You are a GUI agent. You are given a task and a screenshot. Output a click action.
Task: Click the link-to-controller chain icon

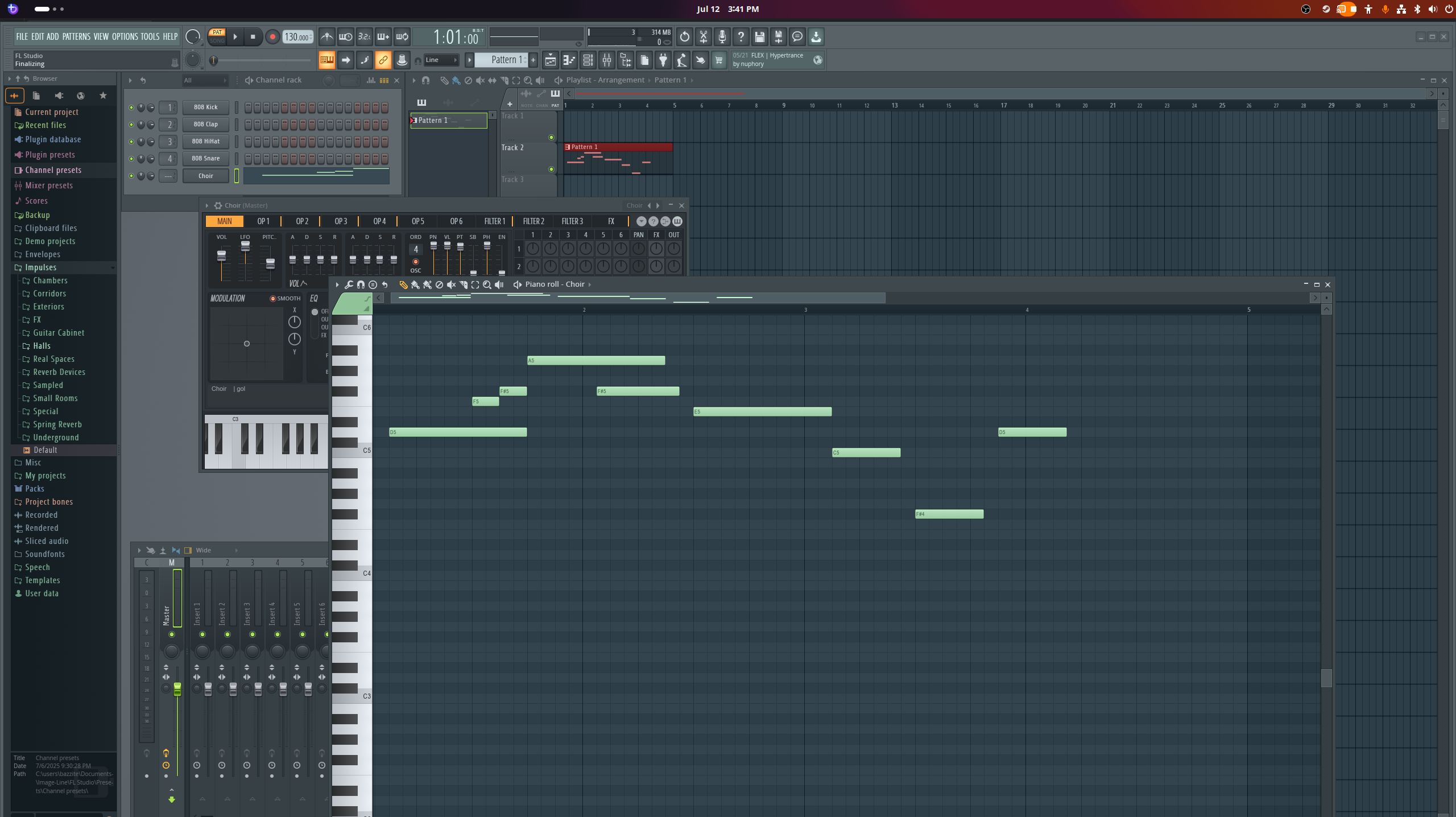(383, 60)
